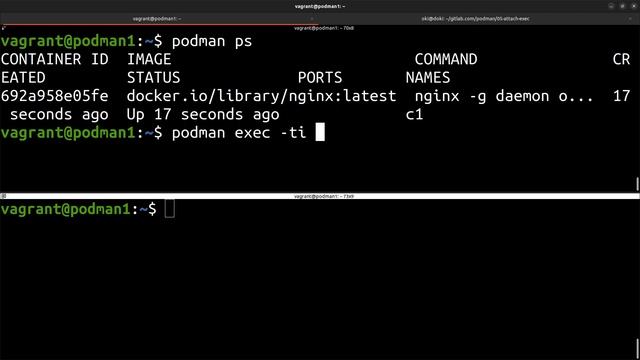640x360 pixels.
Task: Minimize the terminal window
Action: [611, 6]
